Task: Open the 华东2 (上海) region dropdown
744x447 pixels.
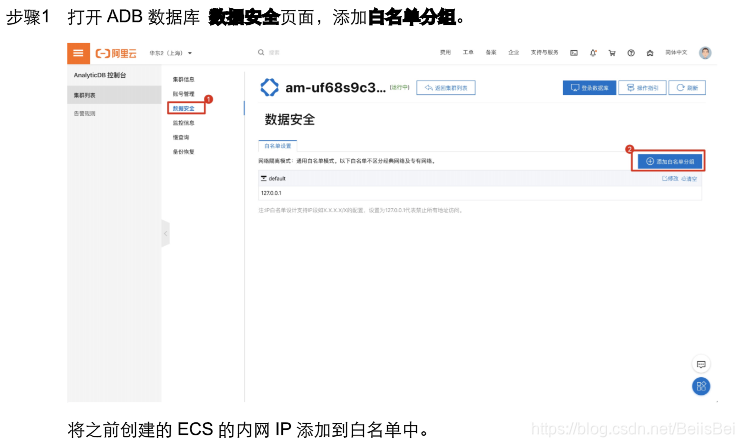Action: point(171,53)
